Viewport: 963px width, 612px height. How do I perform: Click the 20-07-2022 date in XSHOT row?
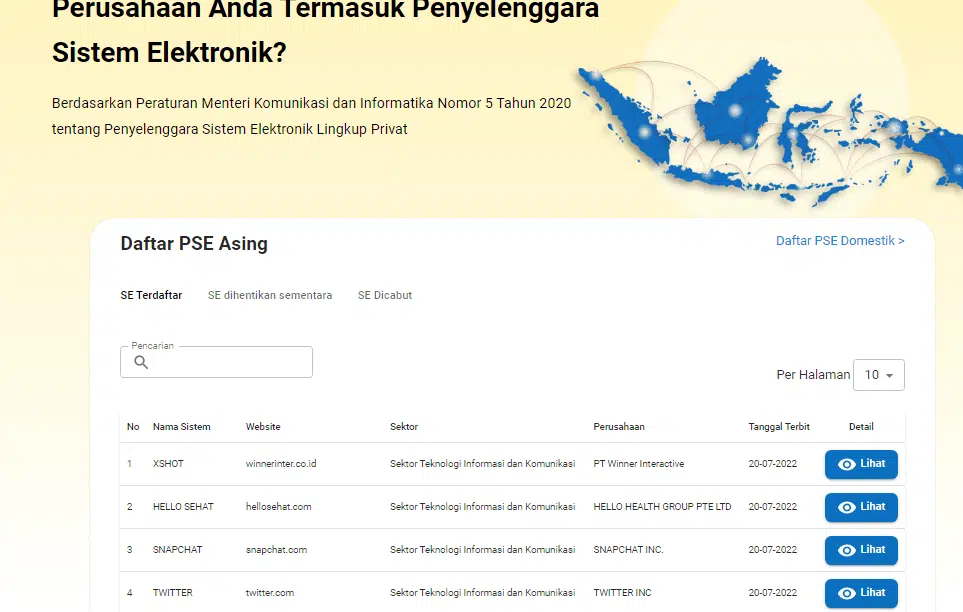(773, 464)
